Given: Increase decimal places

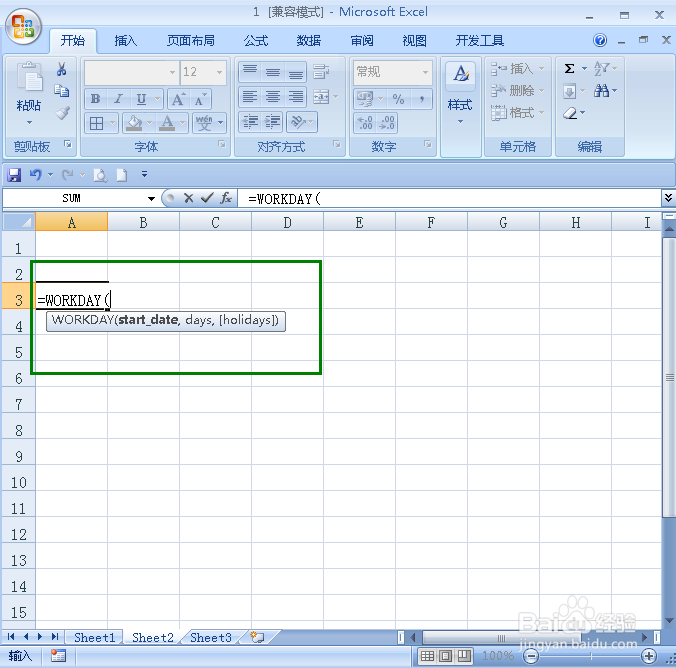Looking at the screenshot, I should (366, 123).
